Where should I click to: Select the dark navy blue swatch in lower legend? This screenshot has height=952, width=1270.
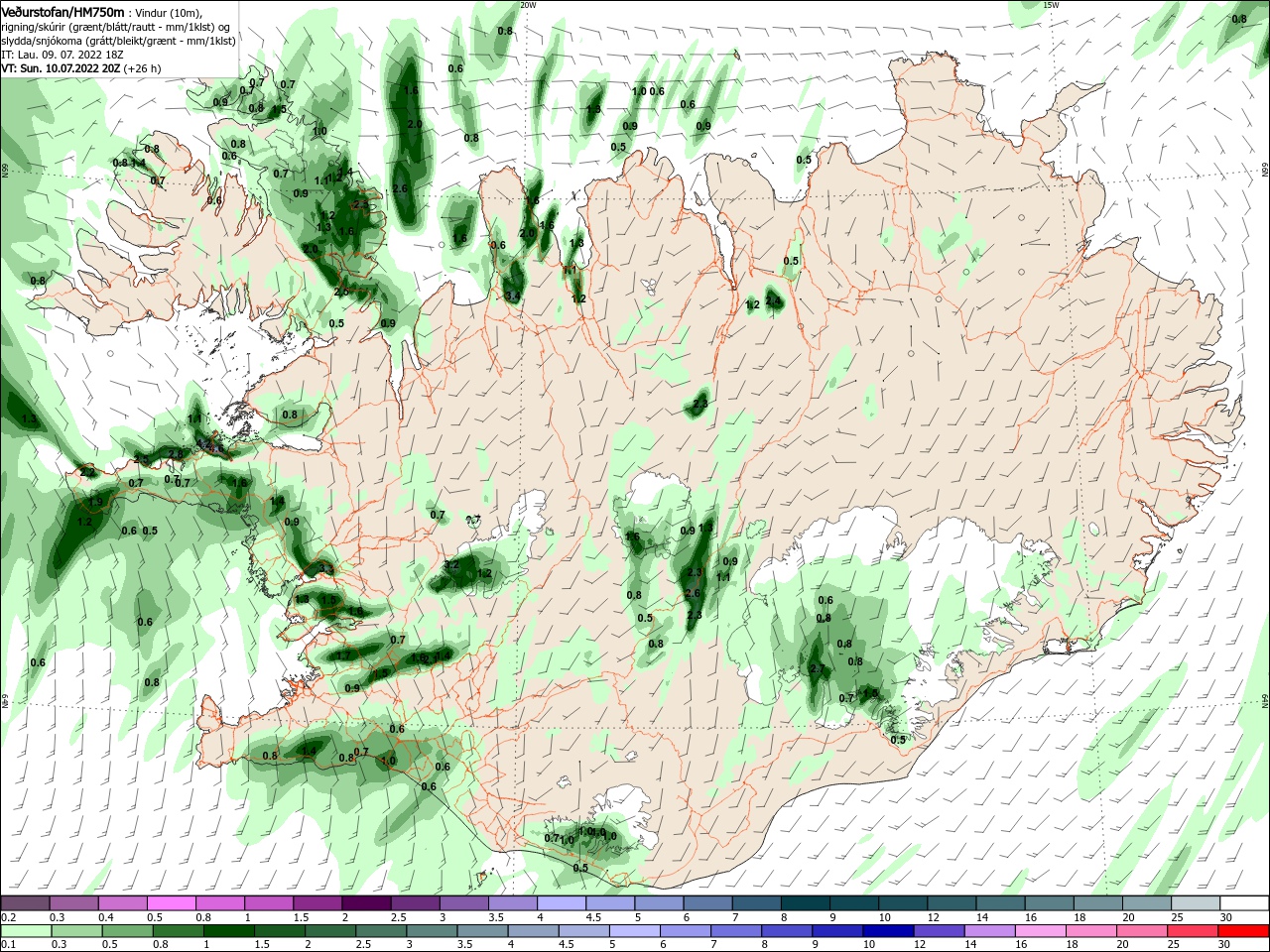(886, 932)
